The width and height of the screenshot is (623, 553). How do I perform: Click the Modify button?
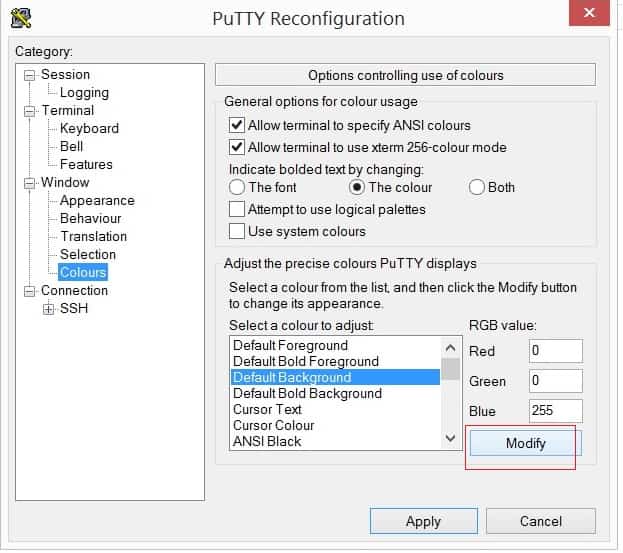(x=526, y=443)
